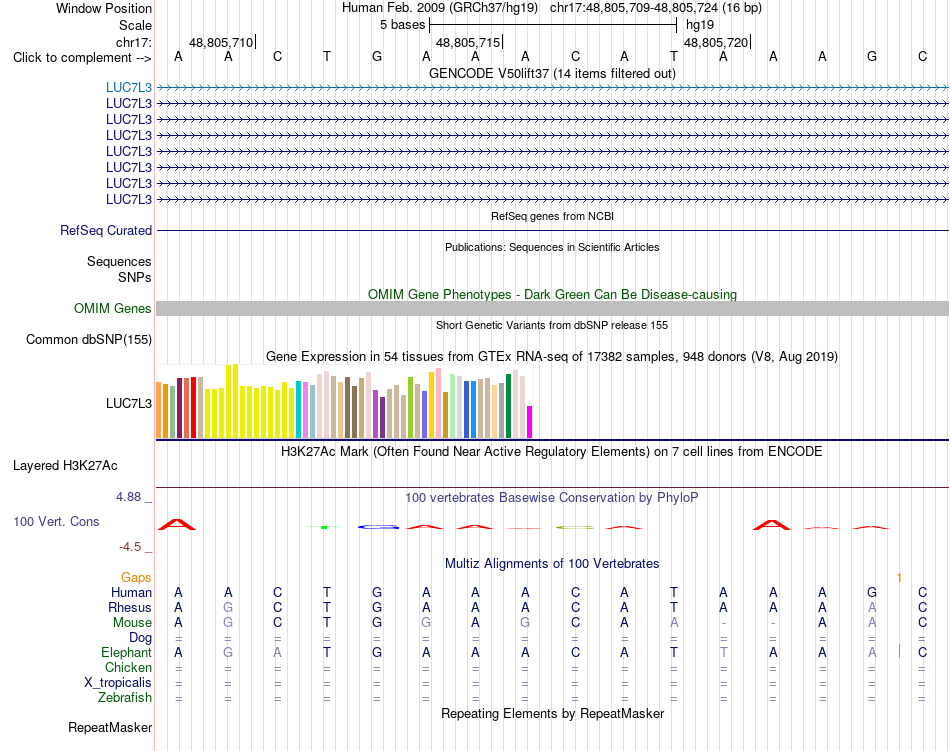
Task: Click the base 'G' left of 48,805,715 in ruler
Action: coord(376,57)
